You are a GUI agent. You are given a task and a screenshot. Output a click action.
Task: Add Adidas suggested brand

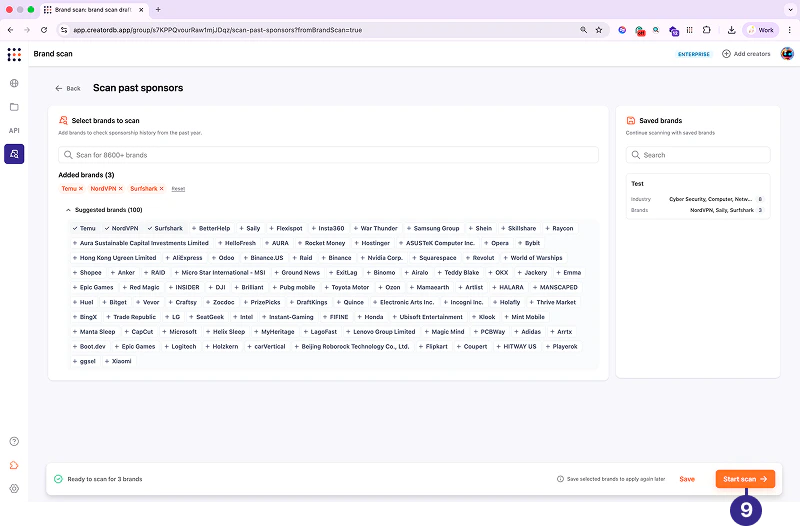pos(528,332)
